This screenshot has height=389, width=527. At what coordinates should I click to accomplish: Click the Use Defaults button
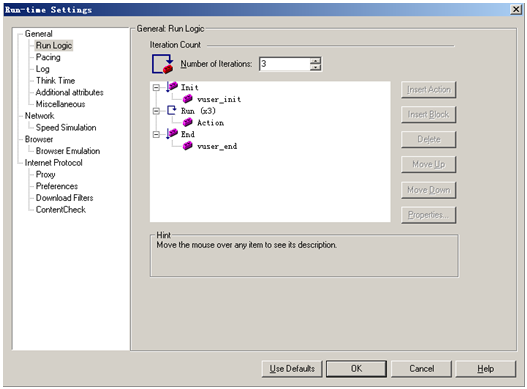[292, 369]
